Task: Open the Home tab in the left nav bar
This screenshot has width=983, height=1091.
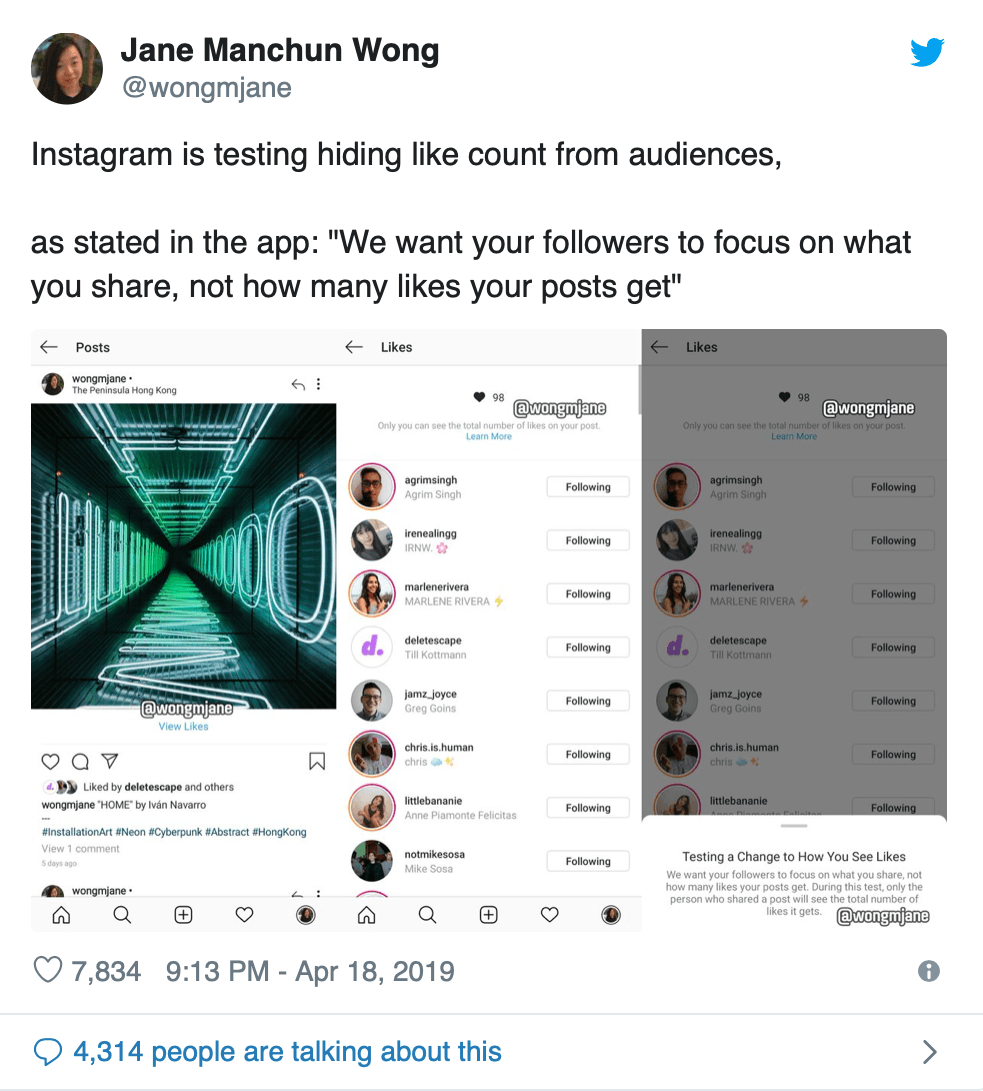Action: click(x=61, y=914)
